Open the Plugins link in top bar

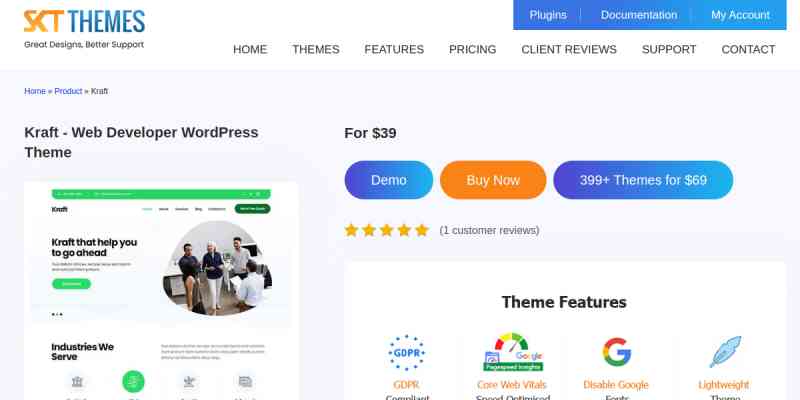[548, 15]
